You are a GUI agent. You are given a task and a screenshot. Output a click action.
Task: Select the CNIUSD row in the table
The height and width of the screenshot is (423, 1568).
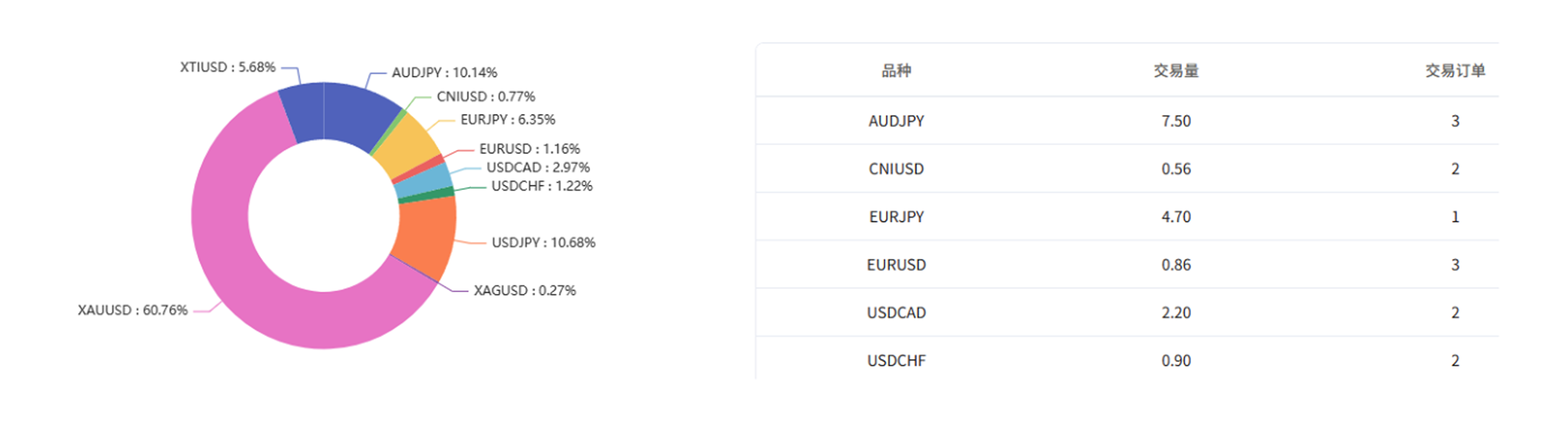point(896,169)
